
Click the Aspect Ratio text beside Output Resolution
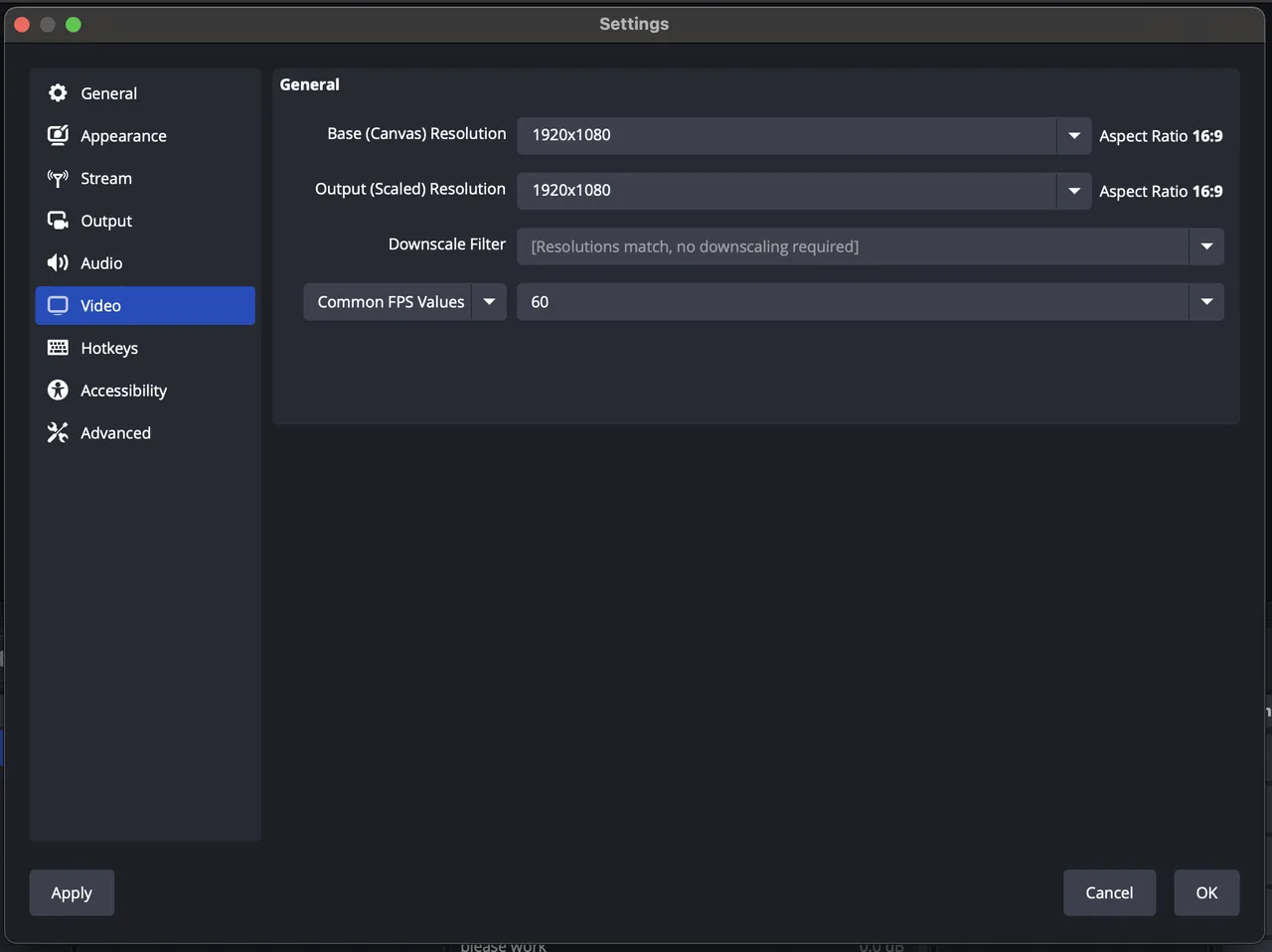[x=1161, y=192]
